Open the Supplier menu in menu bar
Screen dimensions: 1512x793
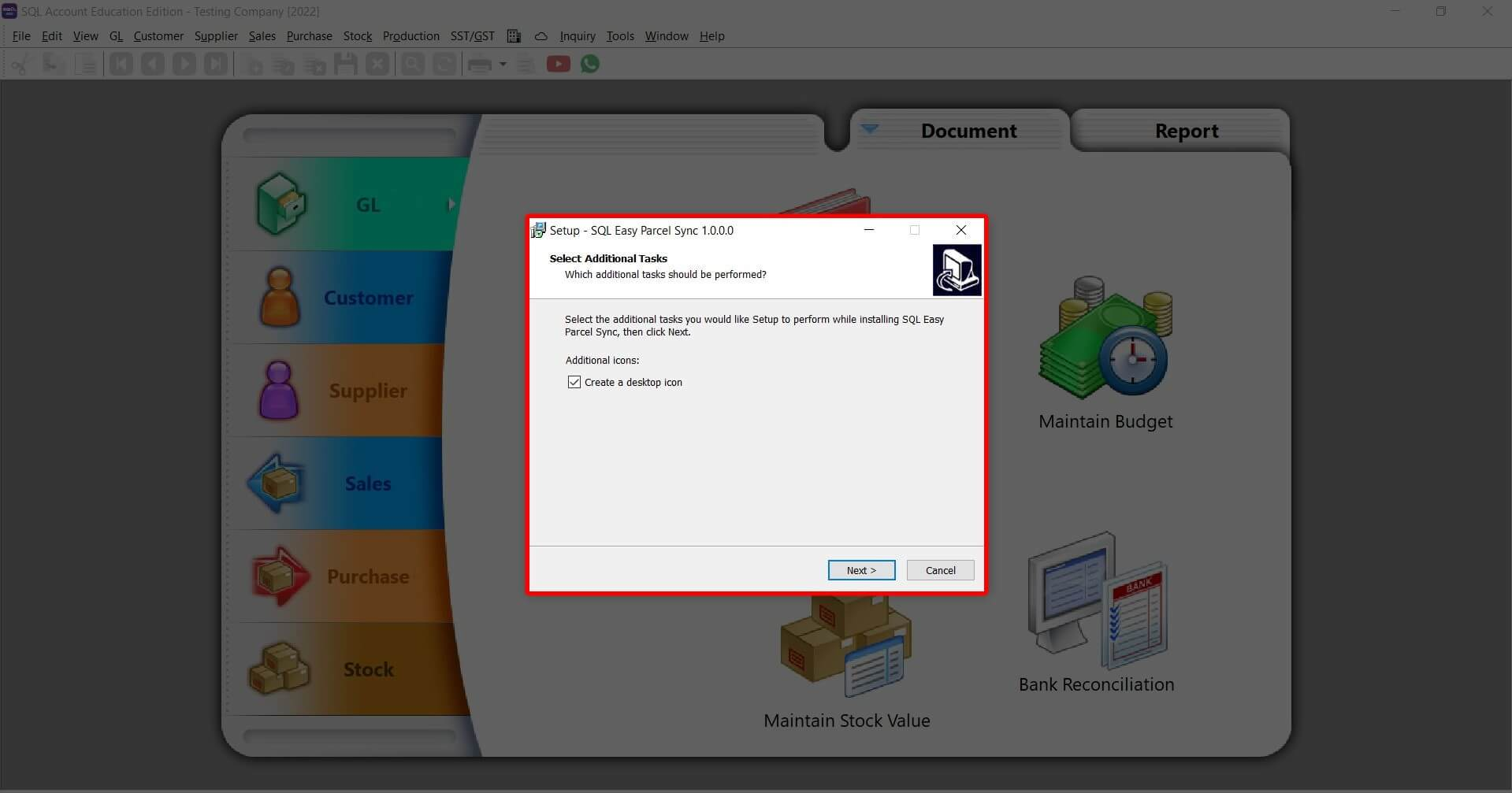[216, 36]
